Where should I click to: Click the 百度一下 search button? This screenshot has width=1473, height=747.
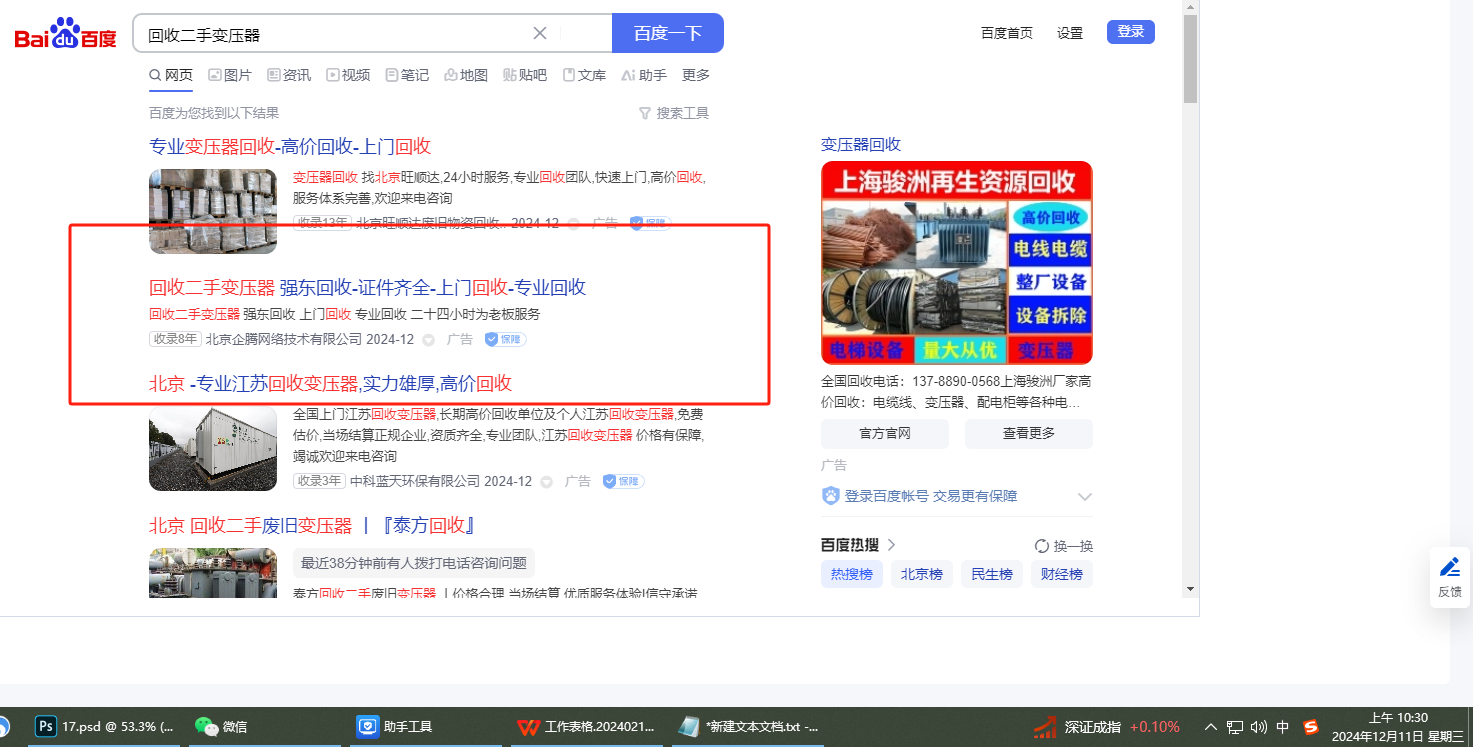(x=667, y=33)
